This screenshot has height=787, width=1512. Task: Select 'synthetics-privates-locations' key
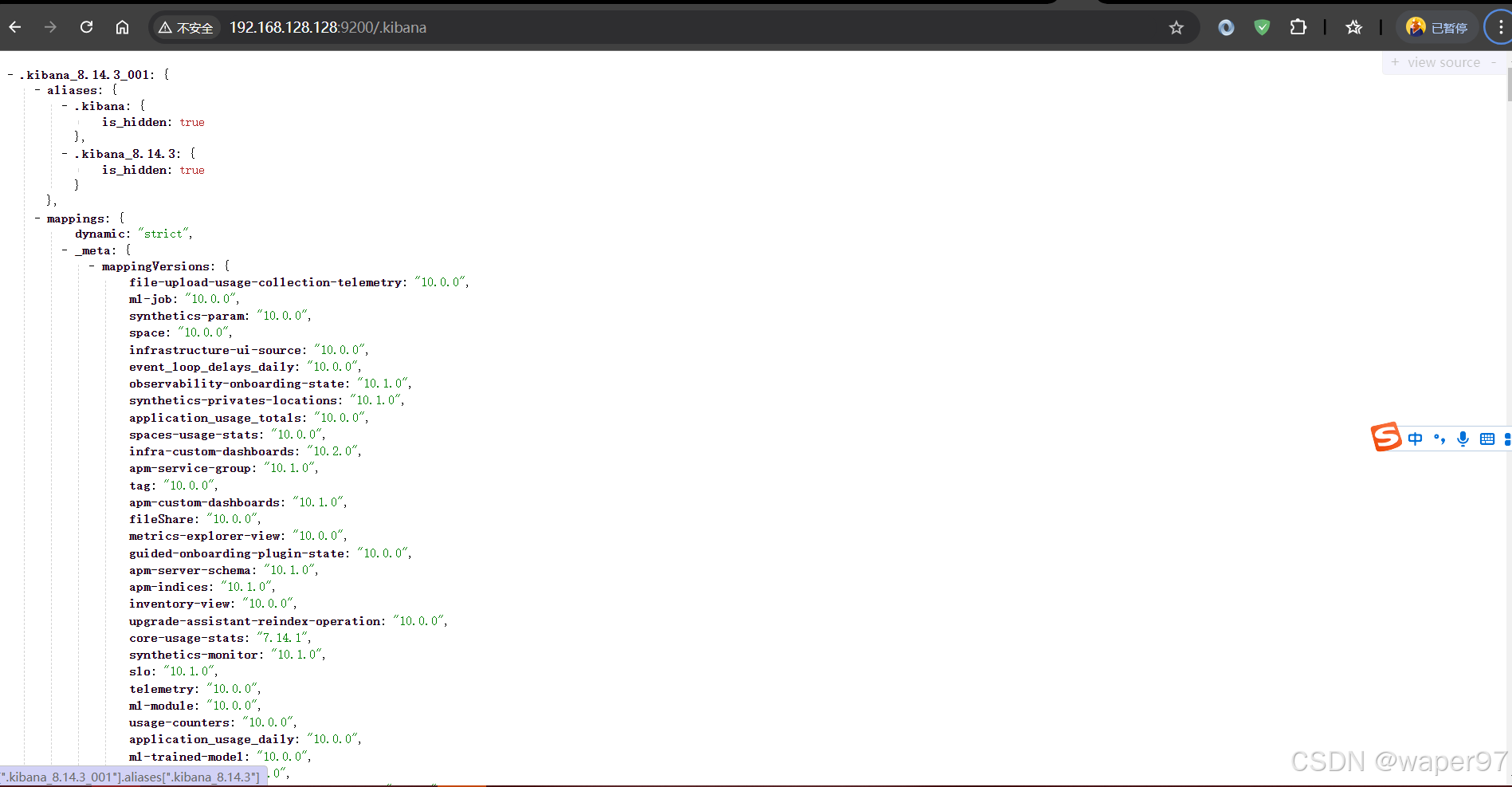(x=234, y=400)
